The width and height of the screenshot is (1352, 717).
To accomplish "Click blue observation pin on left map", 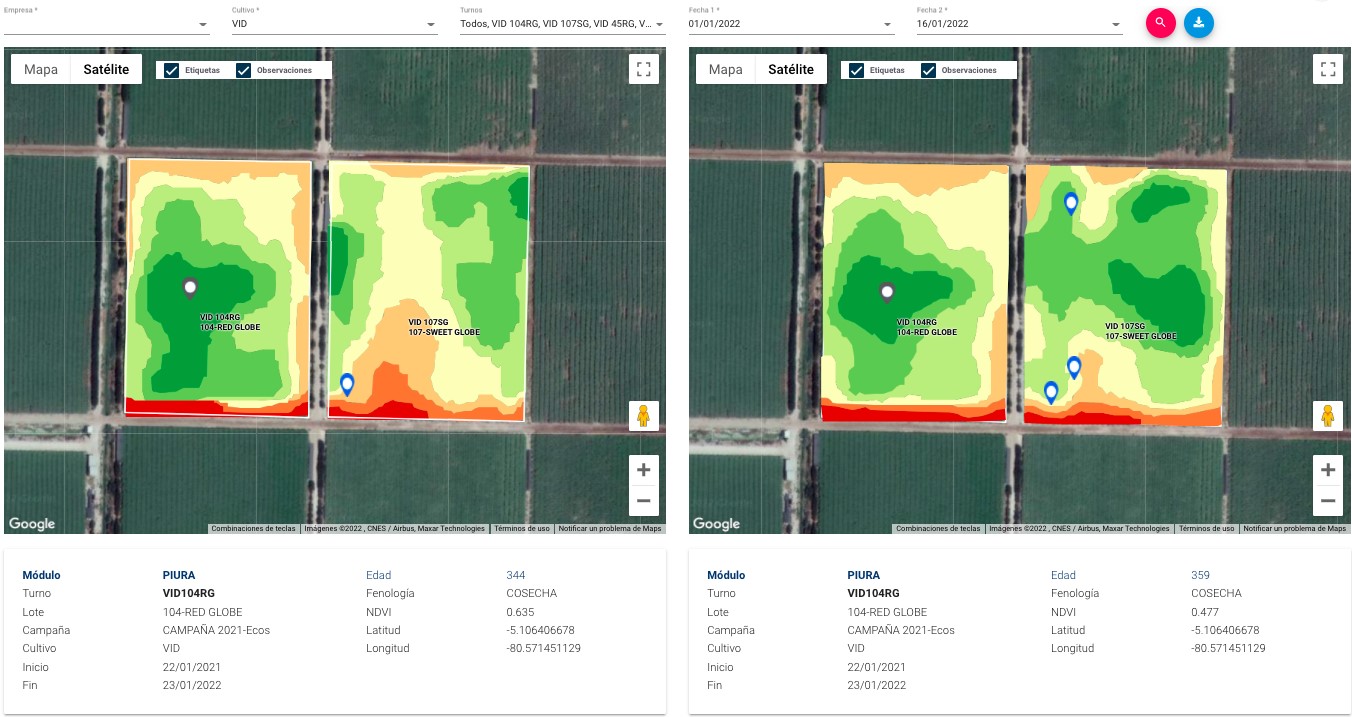I will [347, 383].
